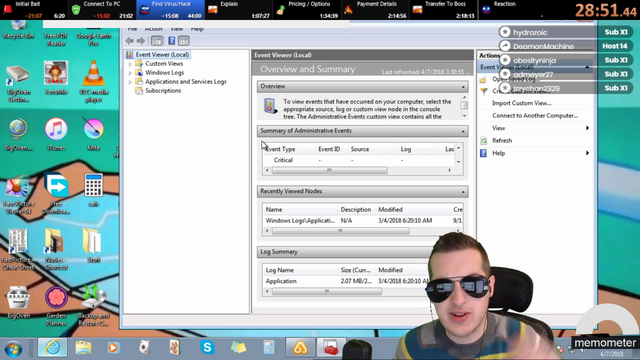
Task: Click Refresh in the Actions pane
Action: click(502, 140)
